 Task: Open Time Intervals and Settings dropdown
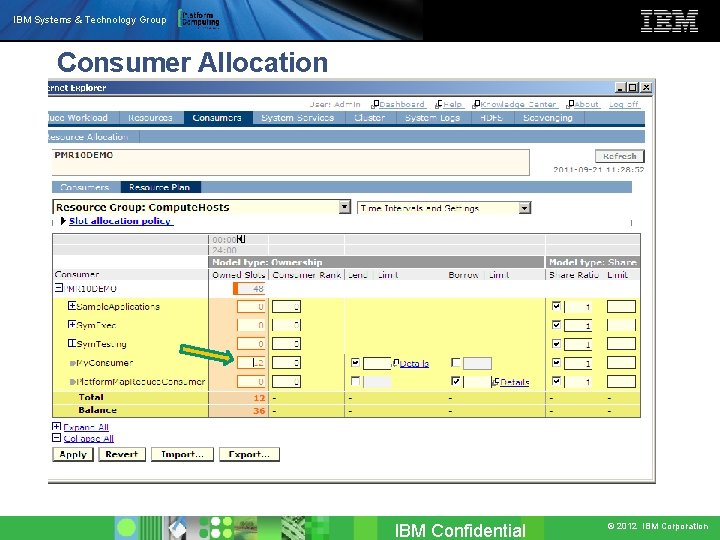(444, 208)
